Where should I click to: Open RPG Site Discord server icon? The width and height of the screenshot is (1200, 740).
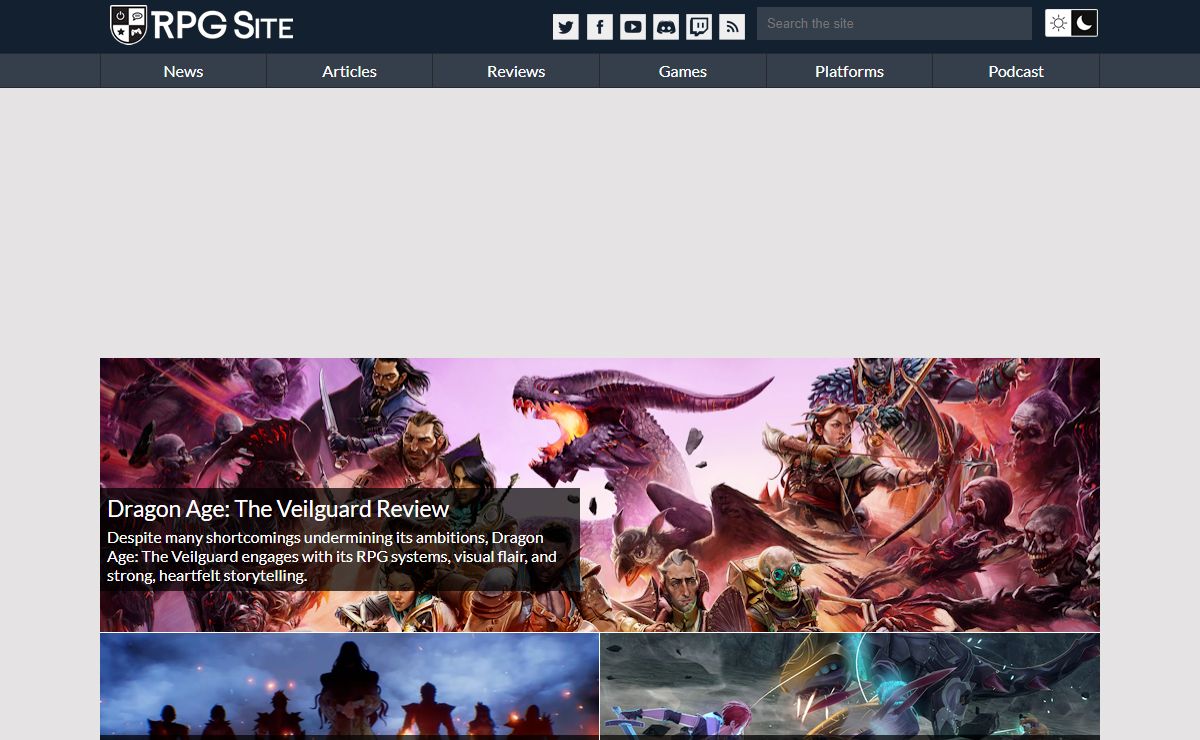[665, 27]
